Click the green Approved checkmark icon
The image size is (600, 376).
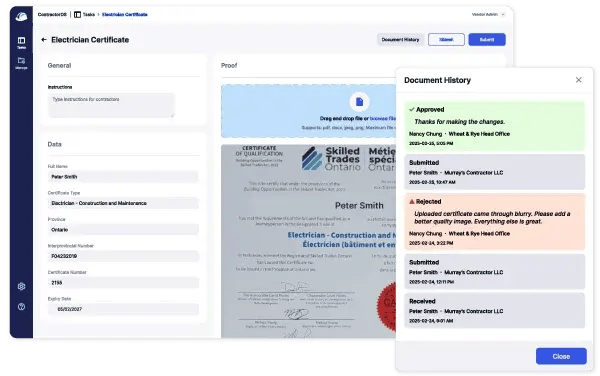[x=412, y=109]
